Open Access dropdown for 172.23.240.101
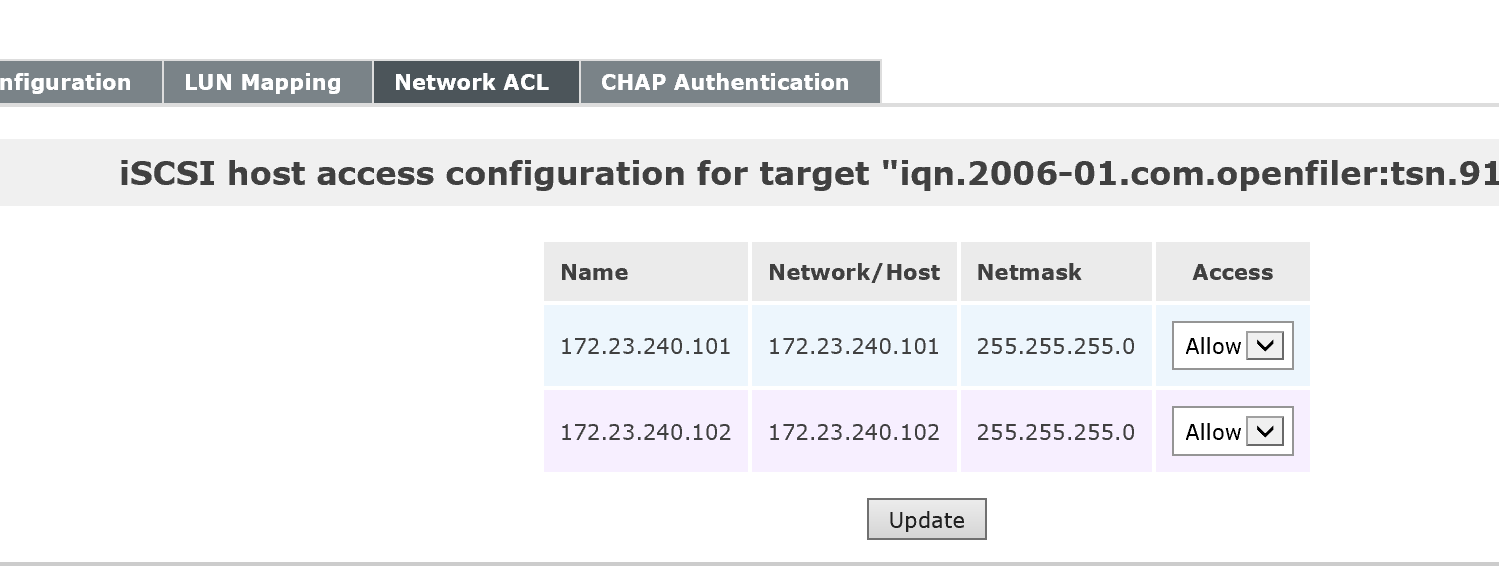1499x585 pixels. coord(1232,346)
